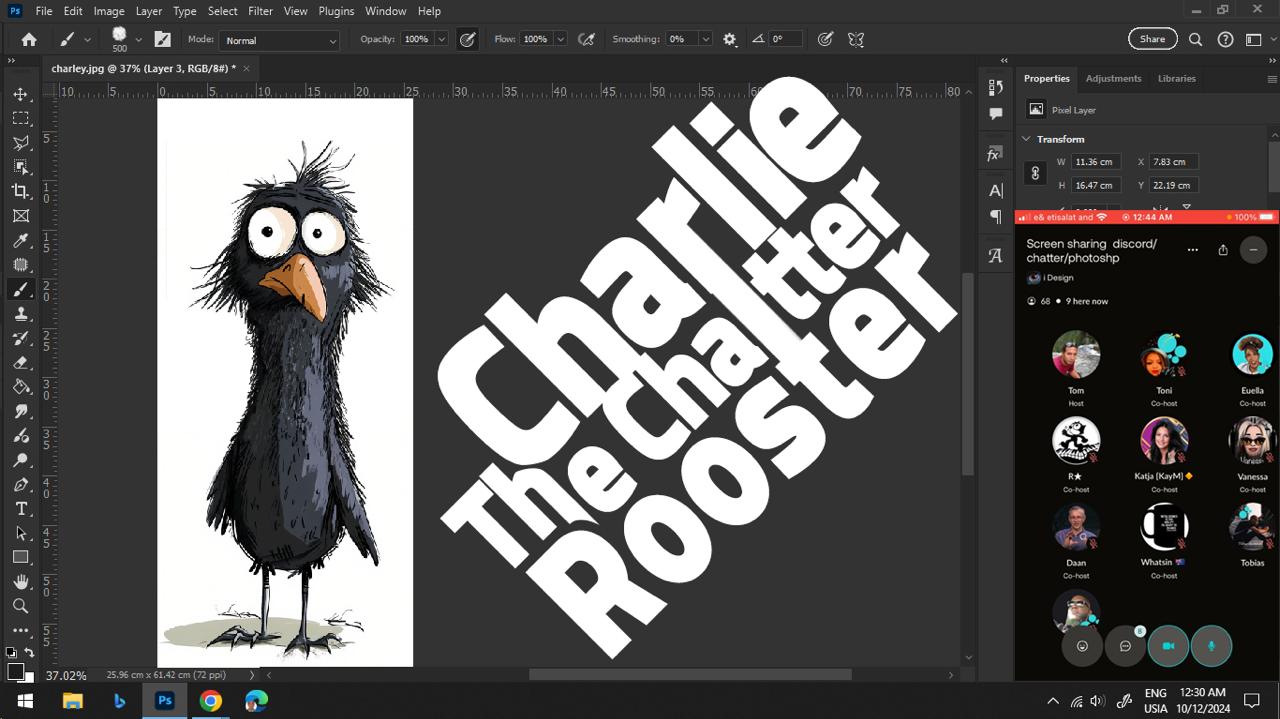Select the Object Selection tool
Screen dimensions: 1280x719
pos(21,167)
